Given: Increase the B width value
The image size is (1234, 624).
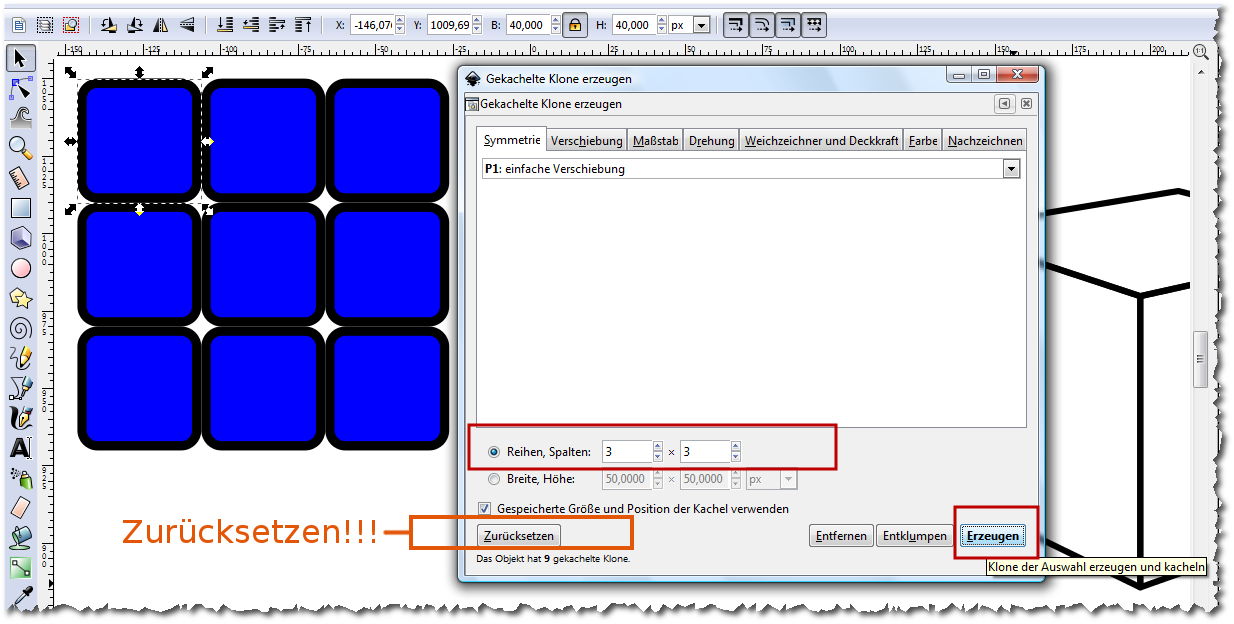Looking at the screenshot, I should [555, 20].
